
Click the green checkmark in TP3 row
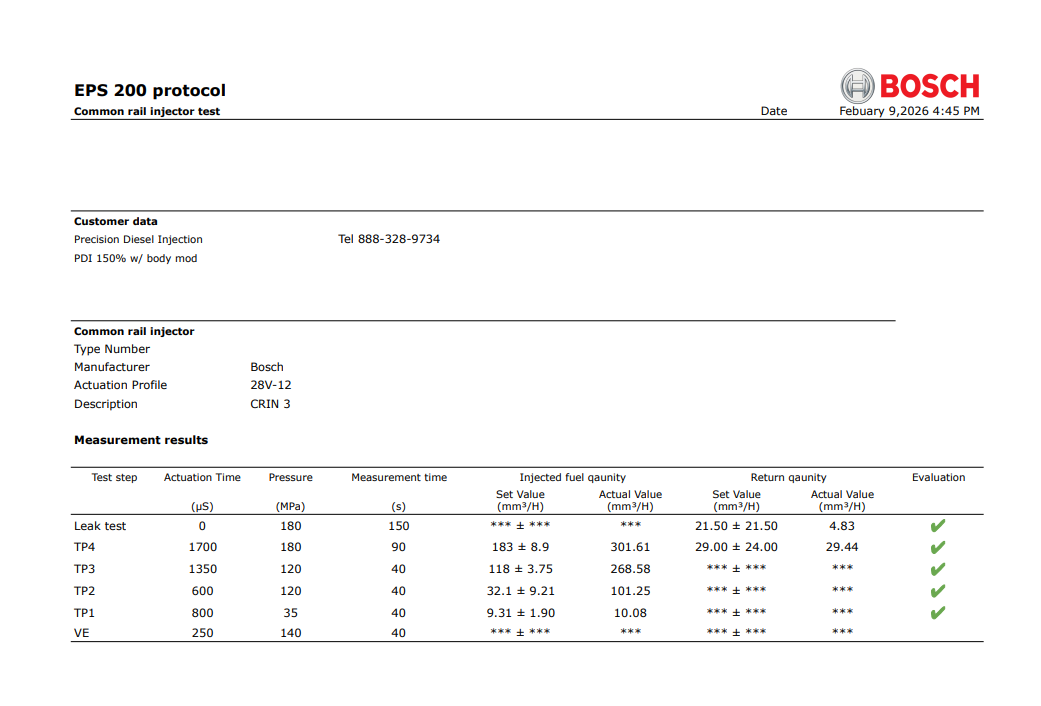937,570
